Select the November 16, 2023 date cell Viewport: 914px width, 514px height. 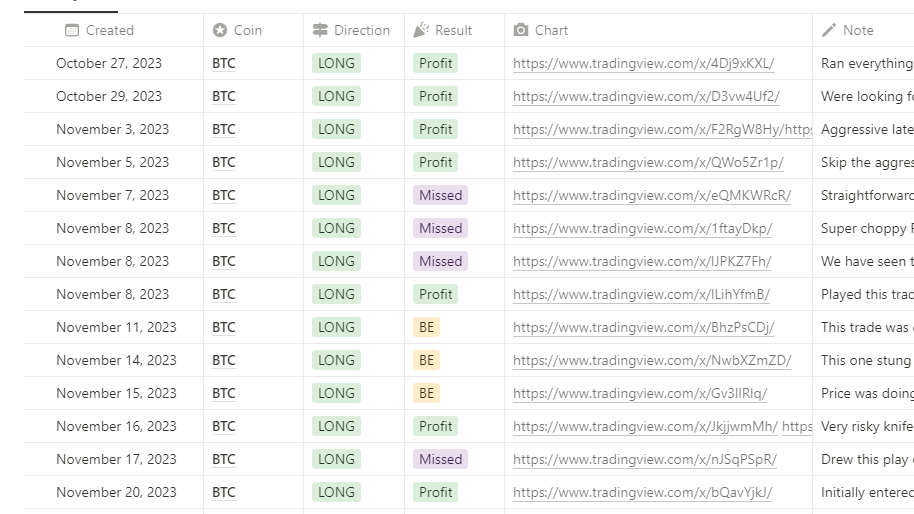tap(116, 427)
